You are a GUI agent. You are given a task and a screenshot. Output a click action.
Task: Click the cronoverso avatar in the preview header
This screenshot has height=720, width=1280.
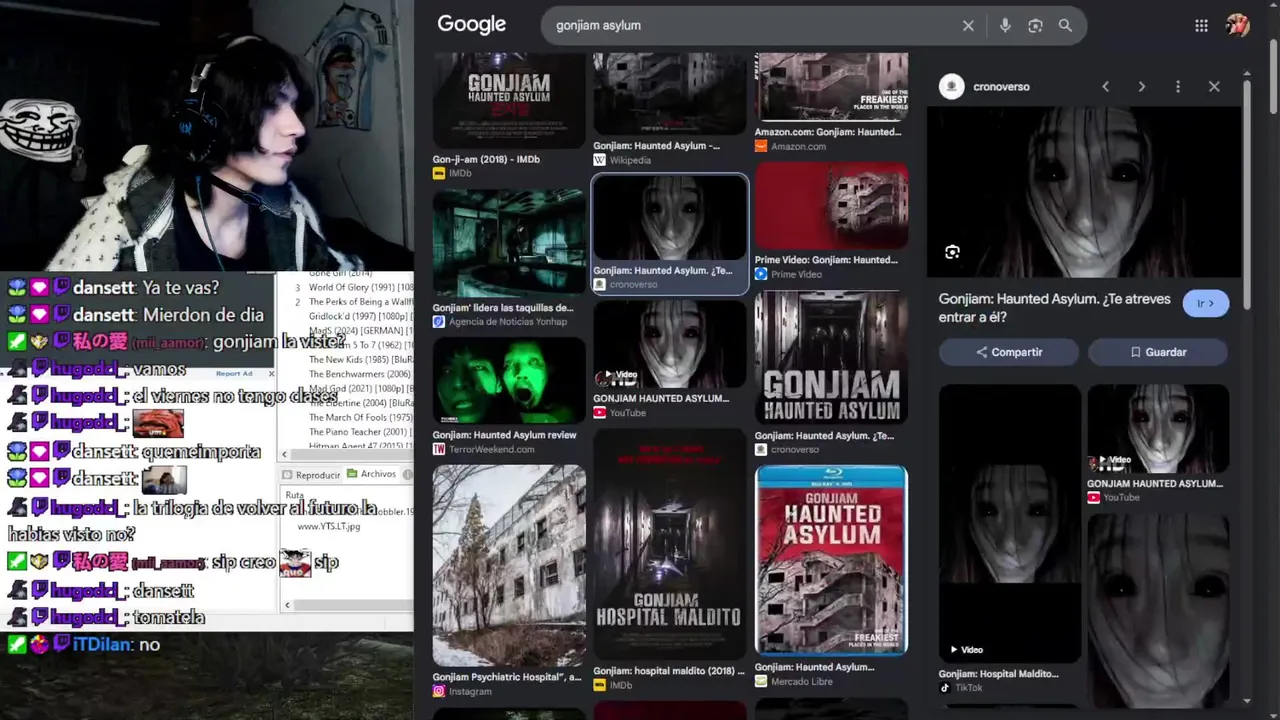point(951,87)
